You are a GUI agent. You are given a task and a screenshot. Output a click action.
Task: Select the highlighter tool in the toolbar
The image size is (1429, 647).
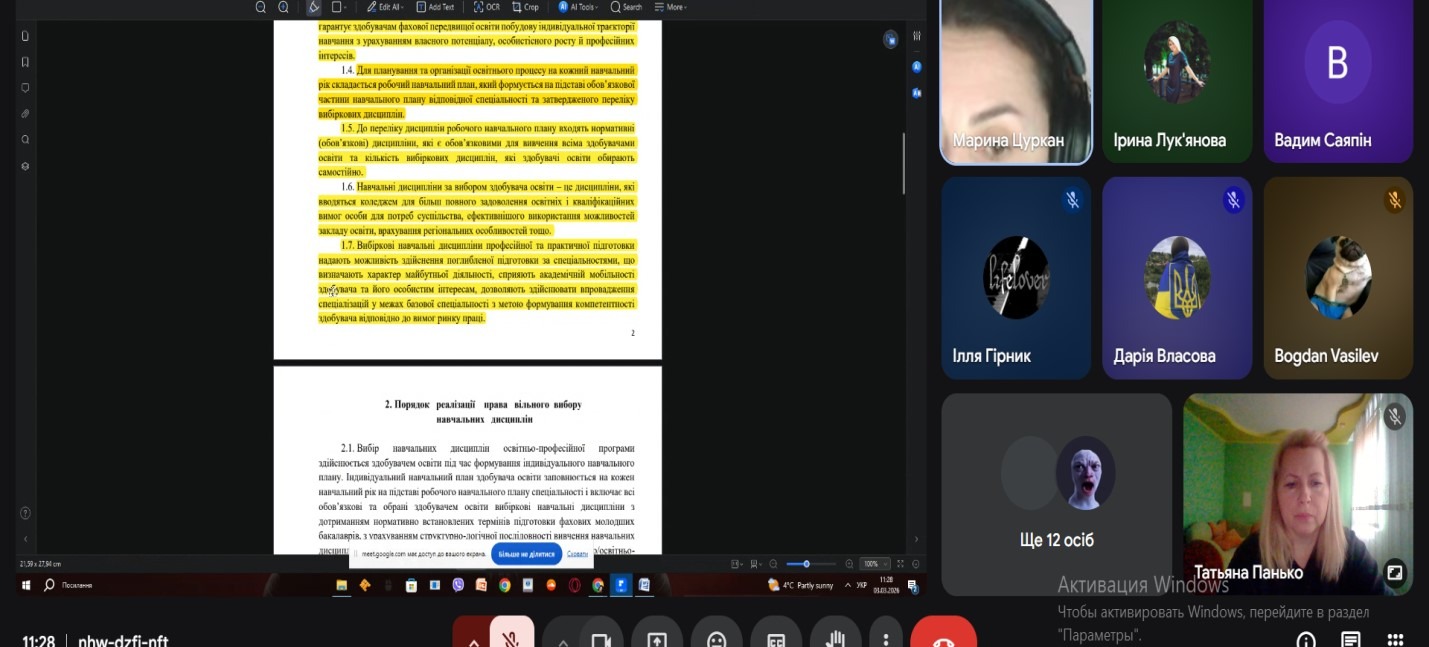[x=314, y=7]
